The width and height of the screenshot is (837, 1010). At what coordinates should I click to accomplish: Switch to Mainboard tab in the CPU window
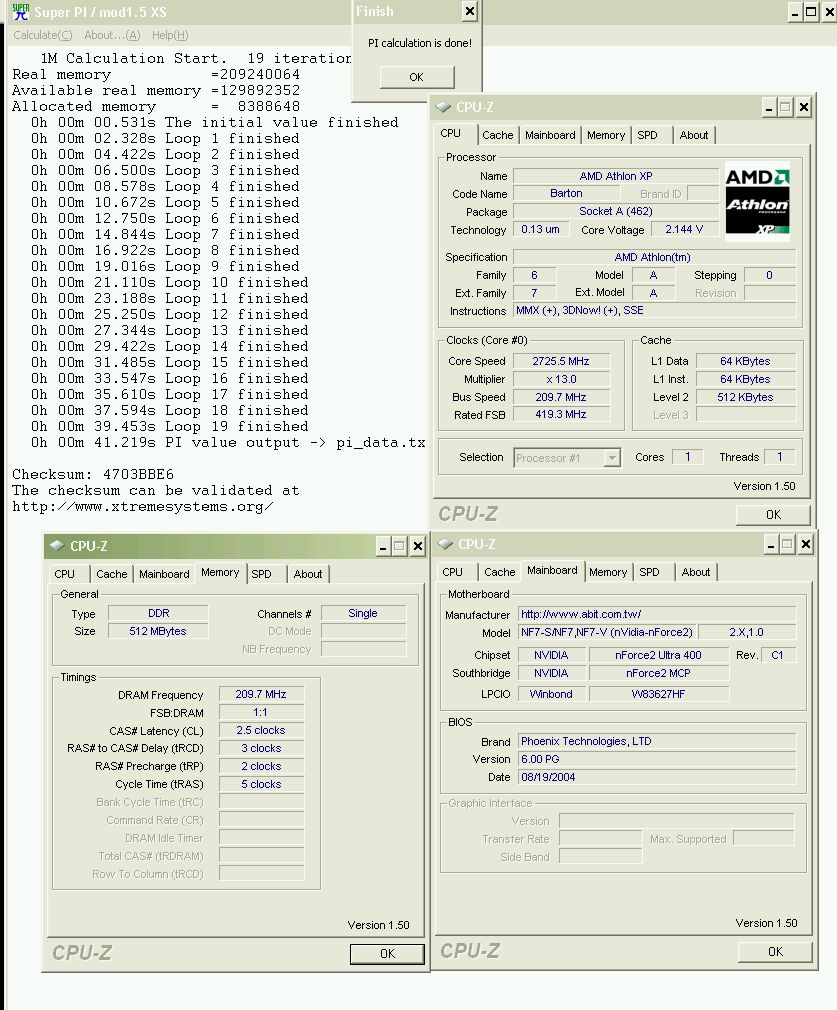[x=550, y=135]
